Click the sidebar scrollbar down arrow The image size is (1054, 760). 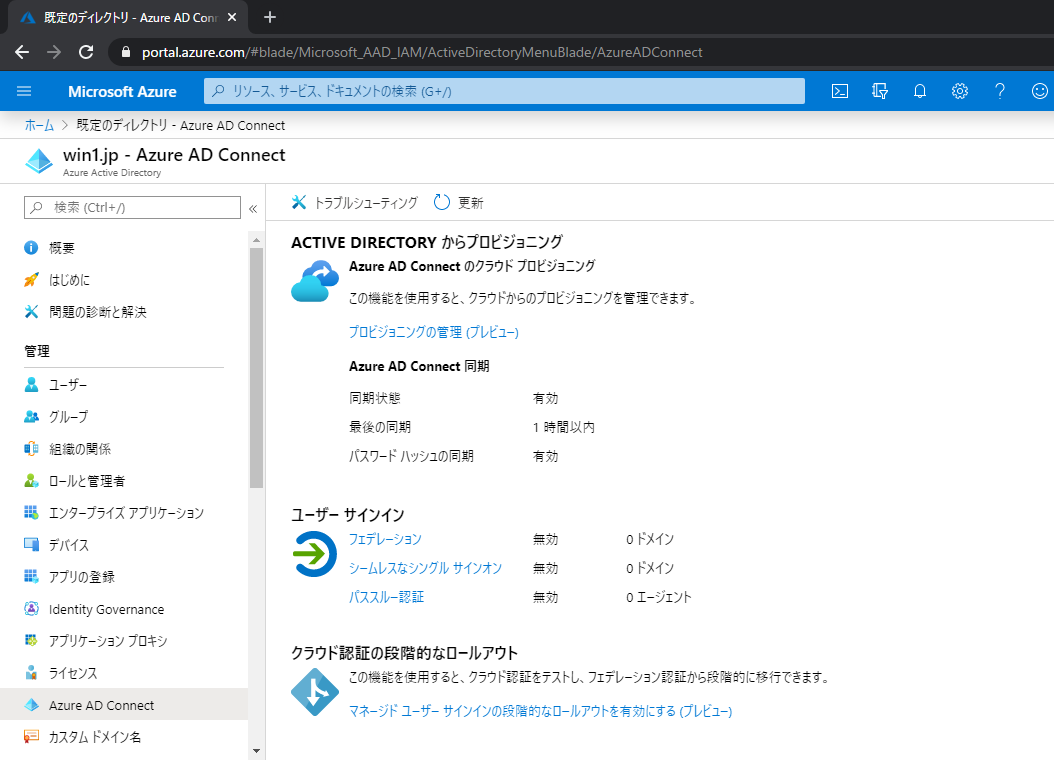tap(256, 751)
